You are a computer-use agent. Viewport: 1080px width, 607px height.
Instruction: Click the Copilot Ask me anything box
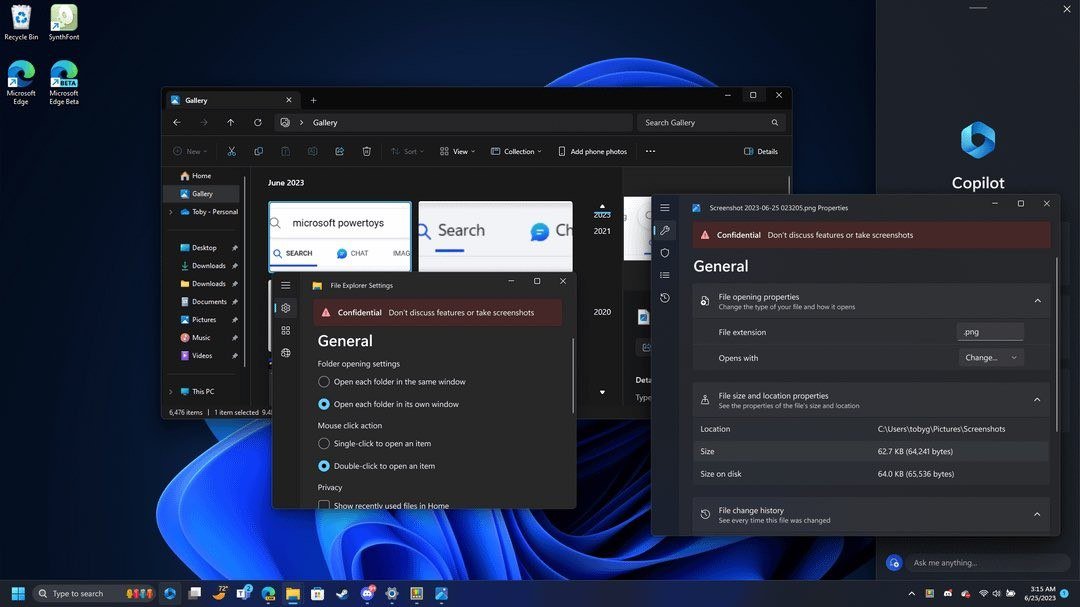(x=987, y=562)
